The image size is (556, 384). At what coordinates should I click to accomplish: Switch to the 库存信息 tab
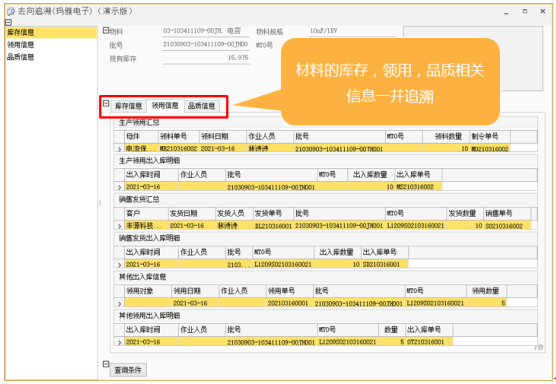click(x=128, y=106)
